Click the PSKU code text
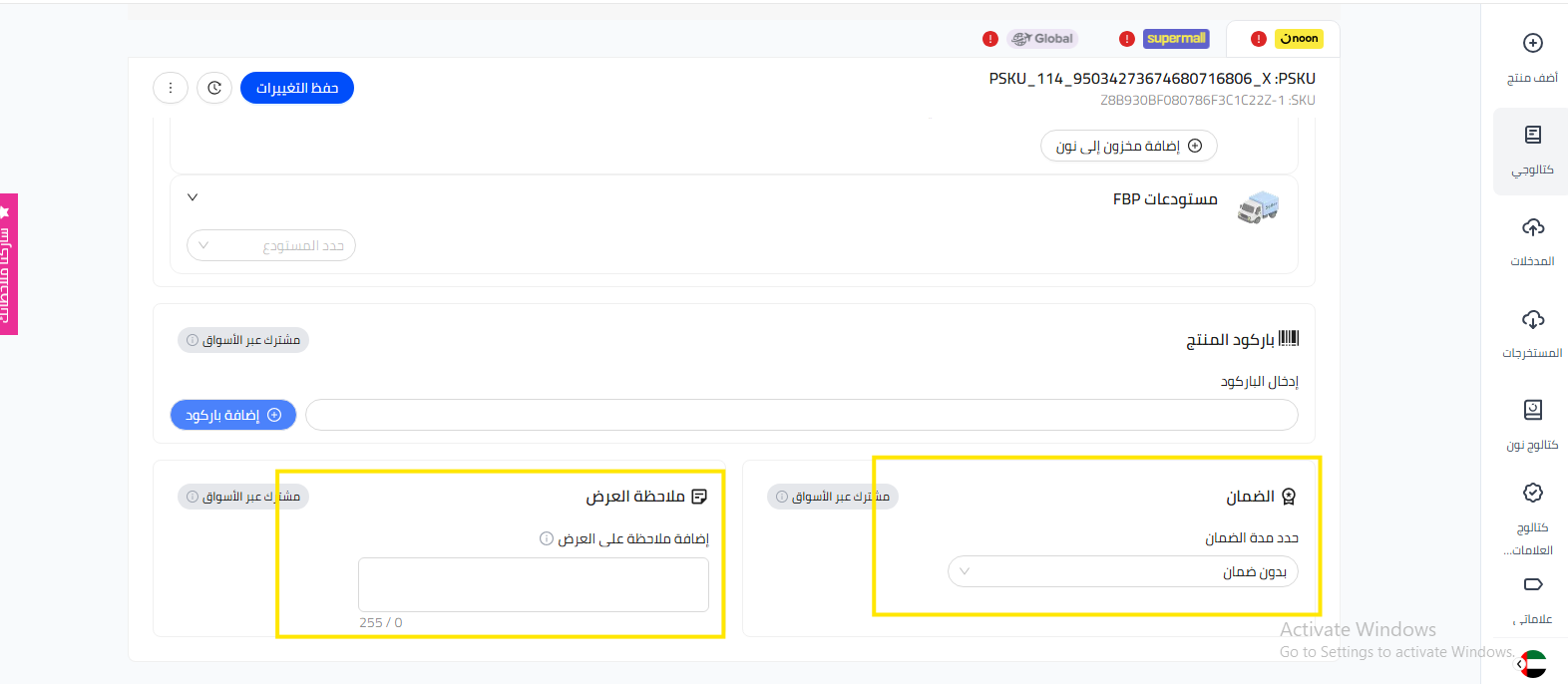 (x=1152, y=79)
